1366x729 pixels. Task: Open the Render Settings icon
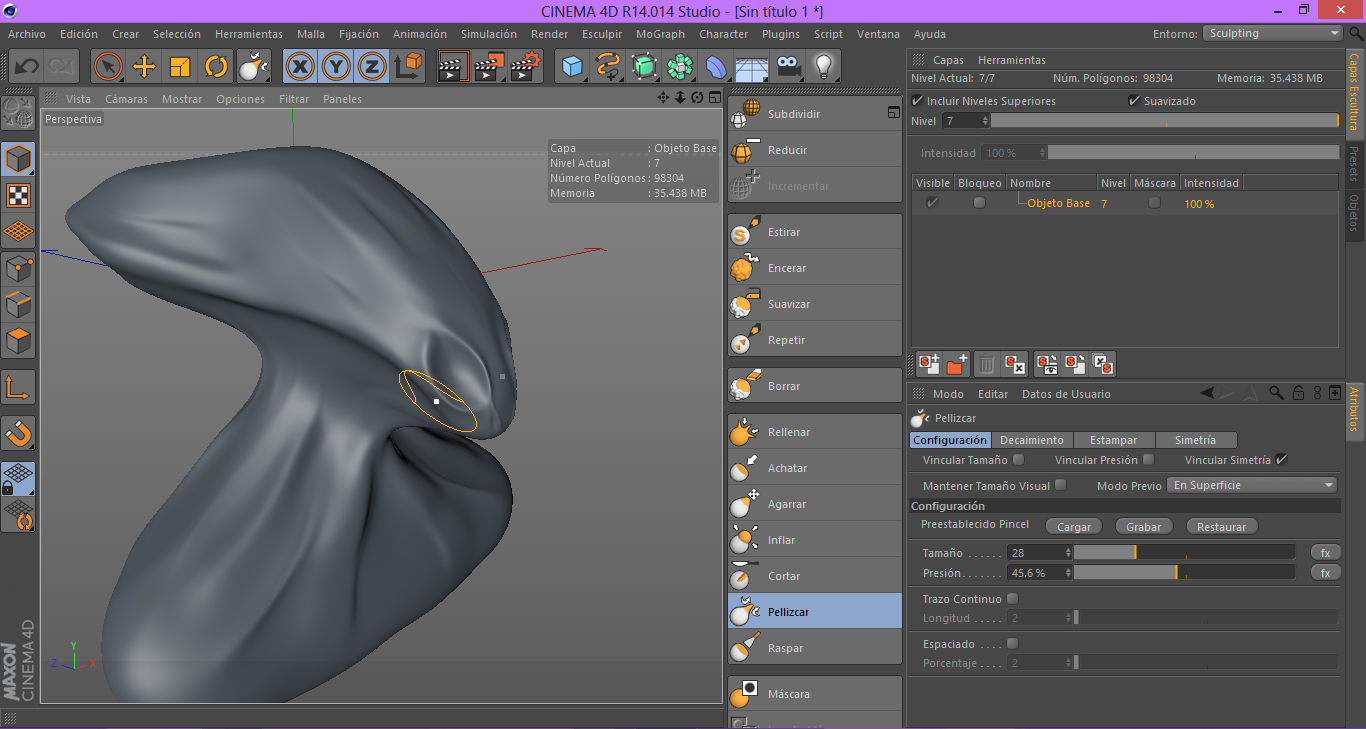(525, 67)
